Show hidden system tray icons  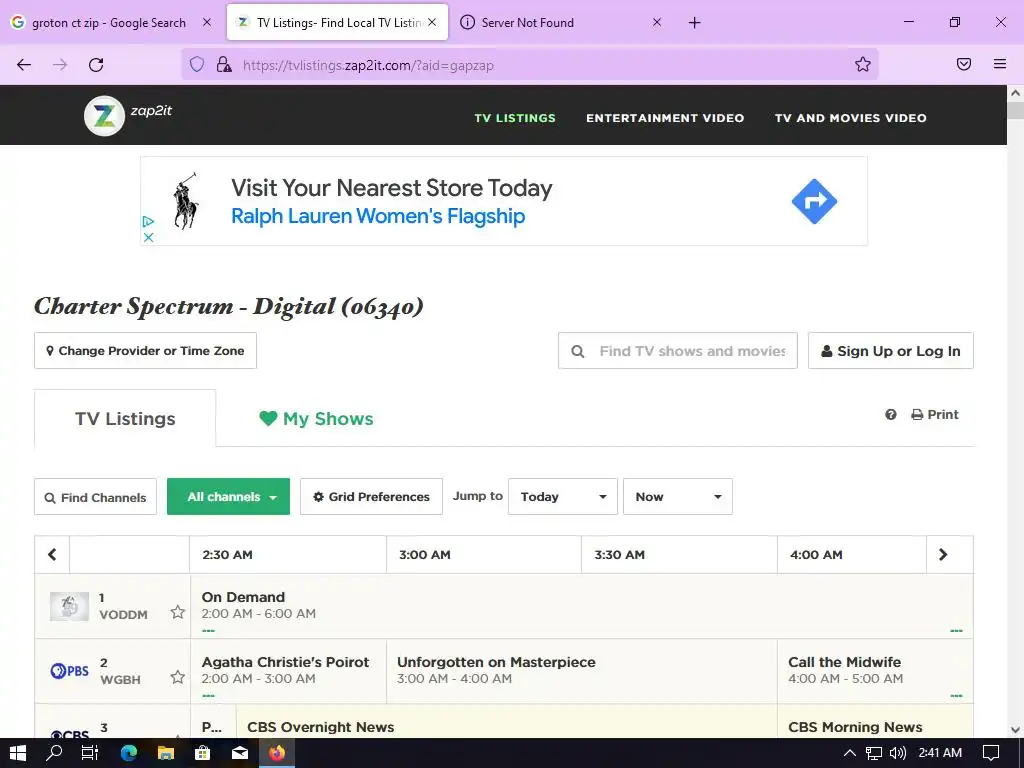(x=850, y=753)
